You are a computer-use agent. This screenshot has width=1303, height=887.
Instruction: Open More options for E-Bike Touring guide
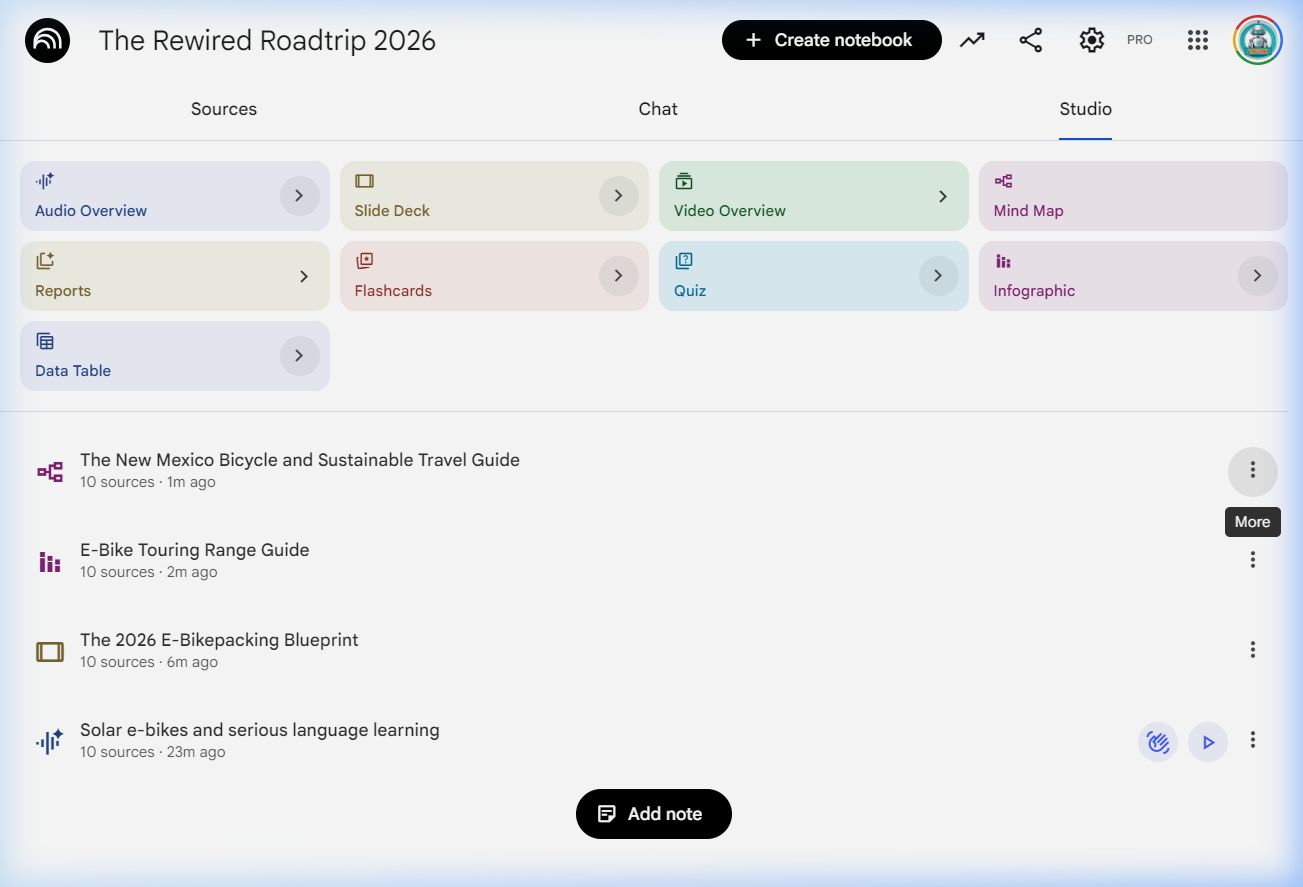point(1252,560)
